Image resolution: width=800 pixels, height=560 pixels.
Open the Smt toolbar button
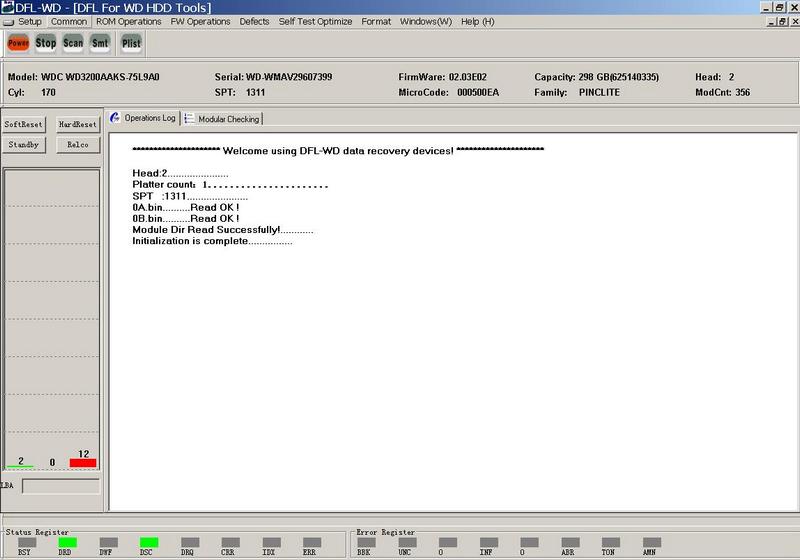tap(100, 43)
